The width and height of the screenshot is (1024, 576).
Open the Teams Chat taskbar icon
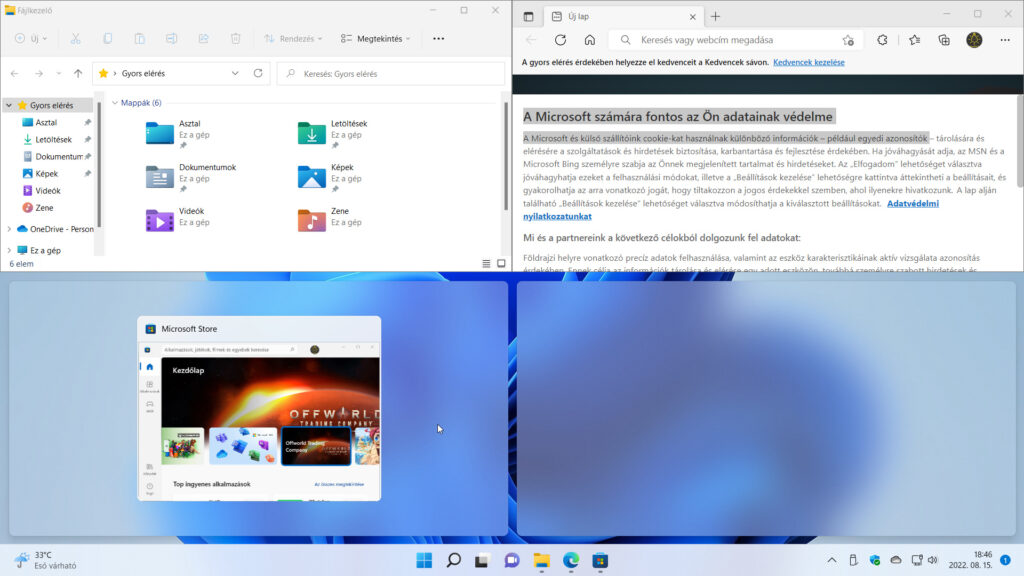coord(512,560)
